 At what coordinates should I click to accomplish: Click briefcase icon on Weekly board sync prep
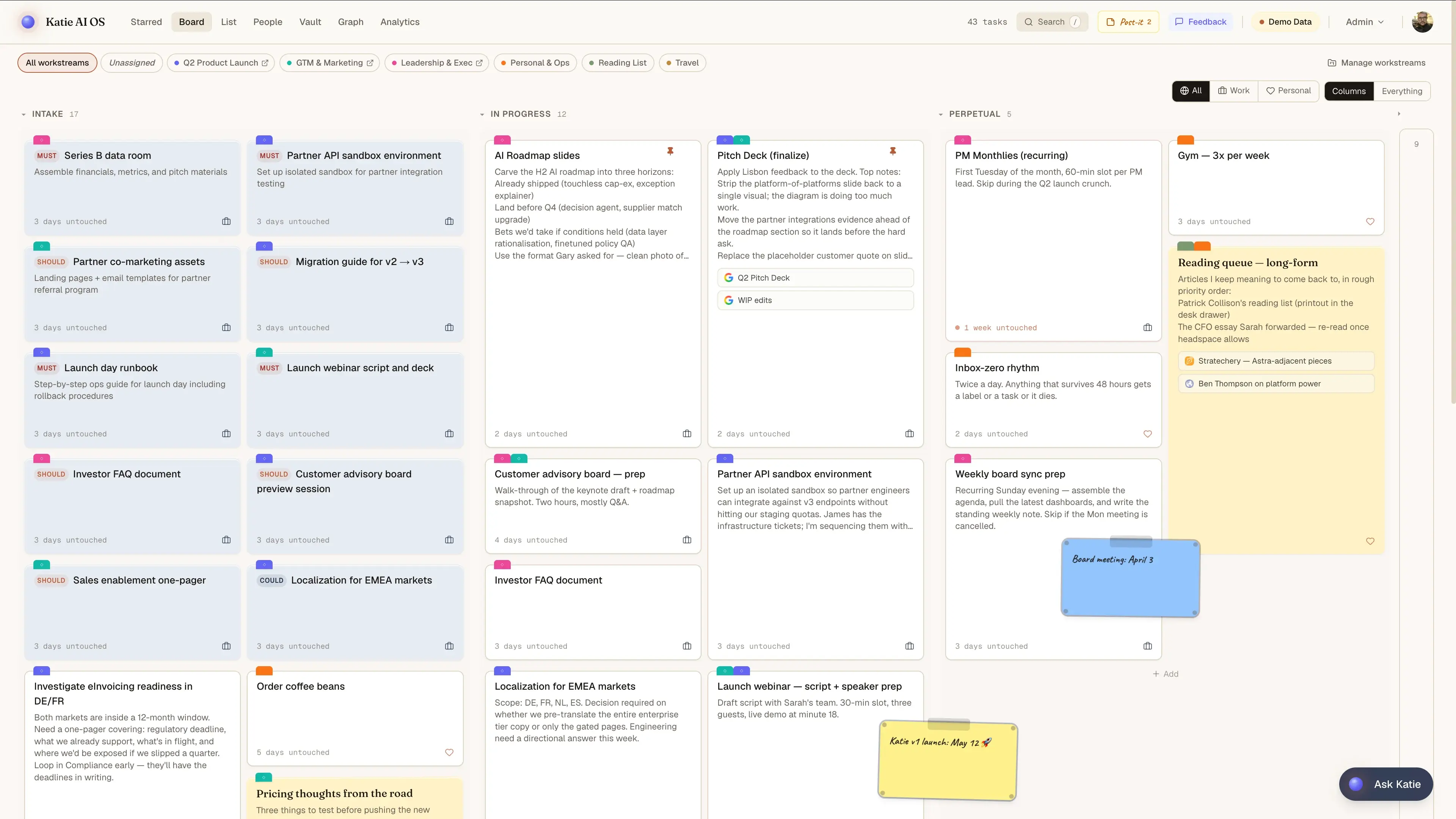[x=1147, y=646]
